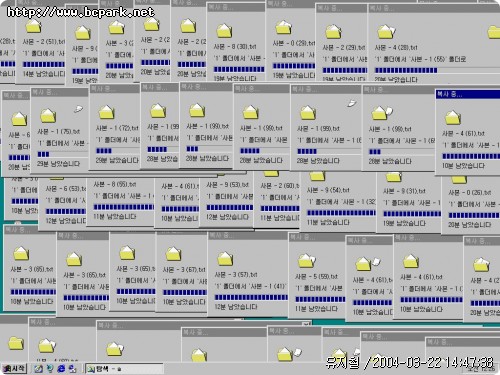
Task: Click the progress bar in the 사본 - 8 (55).txt dialog
Action: pyautogui.click(x=123, y=207)
